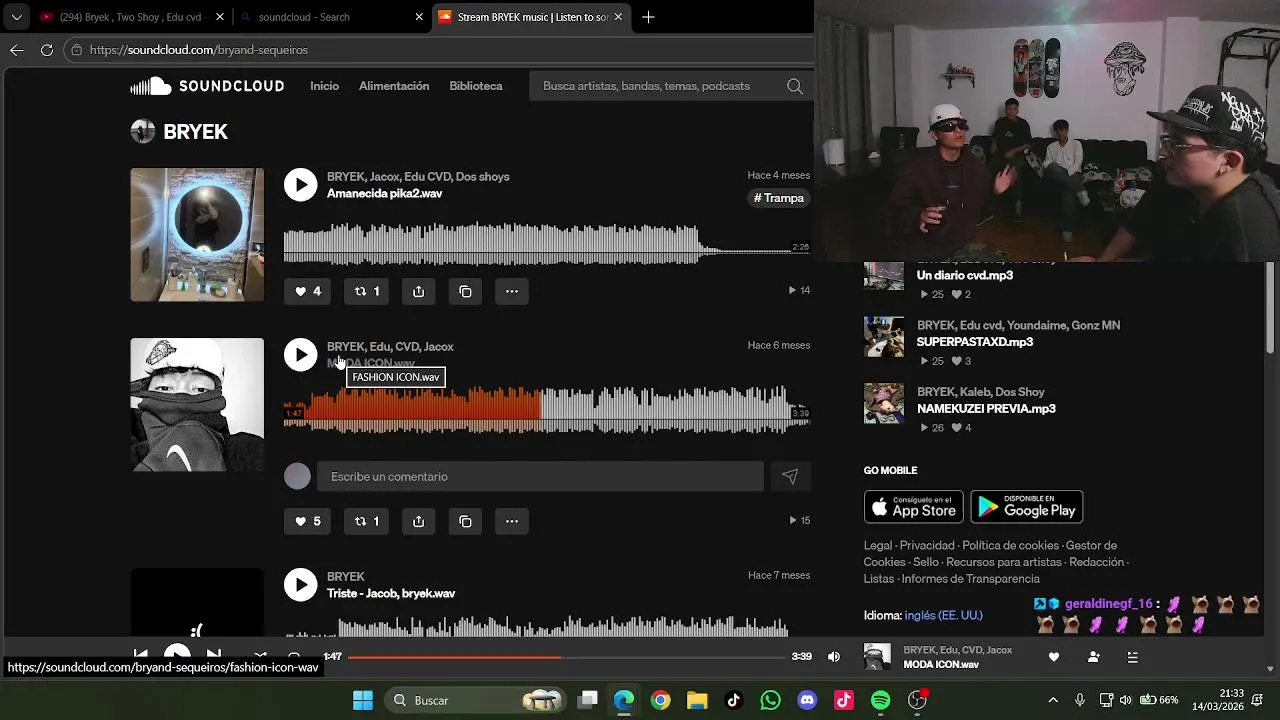Open MODA ICON.wav masked face artwork
The height and width of the screenshot is (720, 1280).
pos(197,404)
